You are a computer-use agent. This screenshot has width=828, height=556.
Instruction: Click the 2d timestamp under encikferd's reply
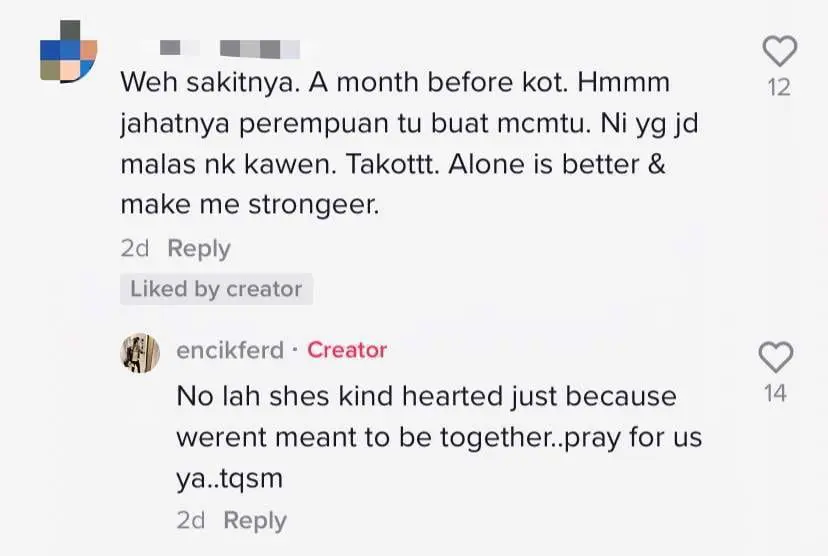[190, 521]
